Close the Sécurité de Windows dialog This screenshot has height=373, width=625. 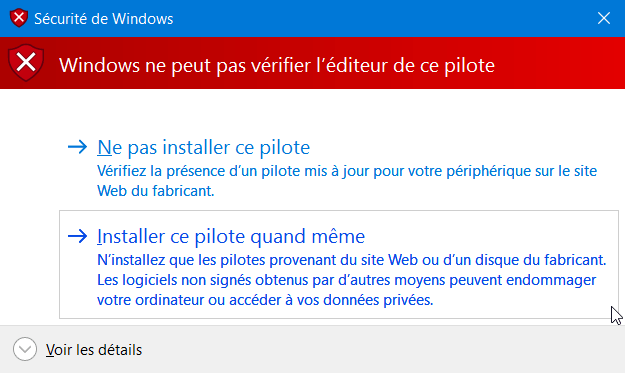(604, 18)
